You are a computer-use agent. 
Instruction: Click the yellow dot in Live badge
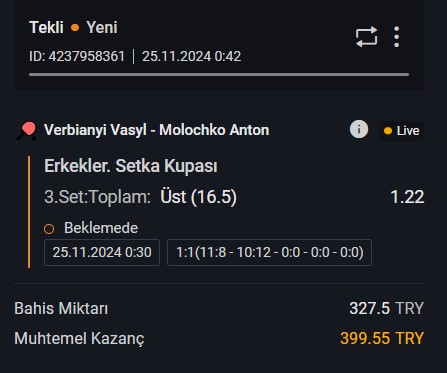tap(388, 131)
